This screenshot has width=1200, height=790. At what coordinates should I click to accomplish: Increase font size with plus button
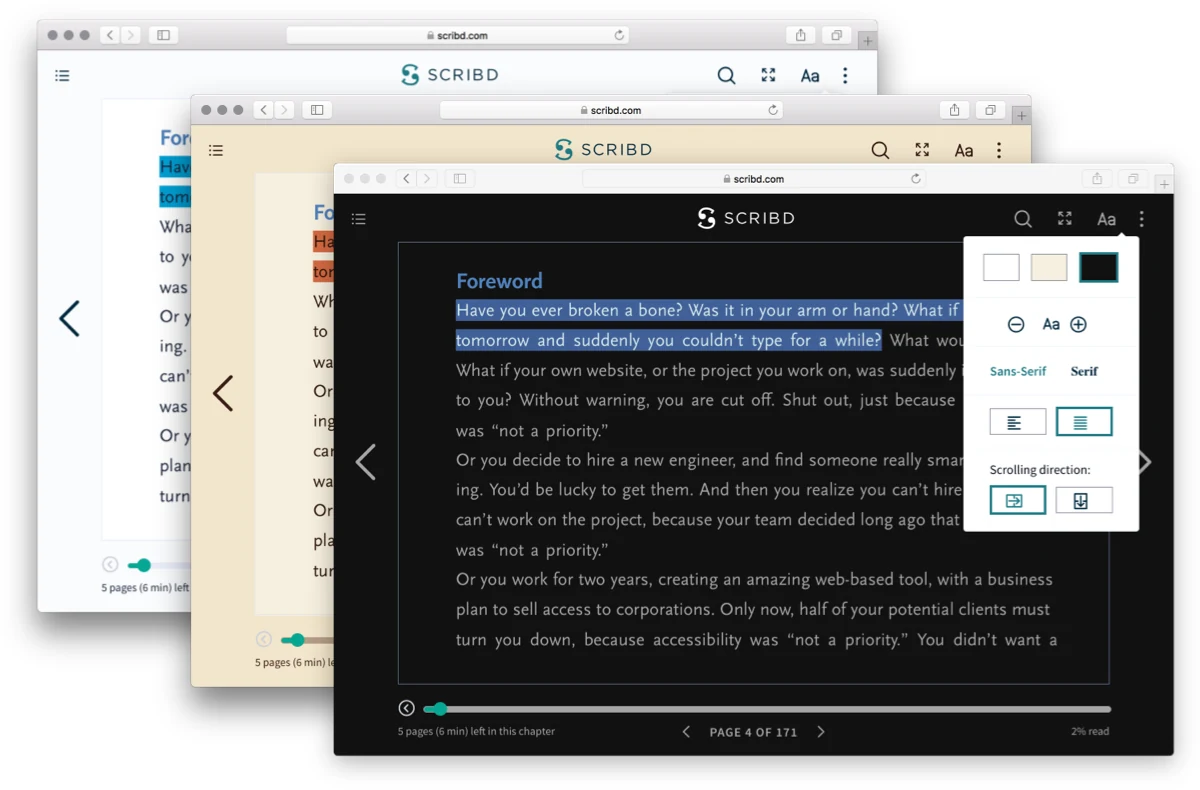pos(1078,324)
